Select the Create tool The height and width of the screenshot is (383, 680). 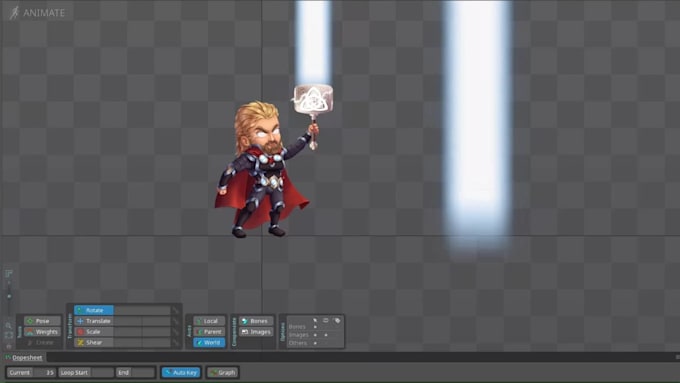click(42, 343)
